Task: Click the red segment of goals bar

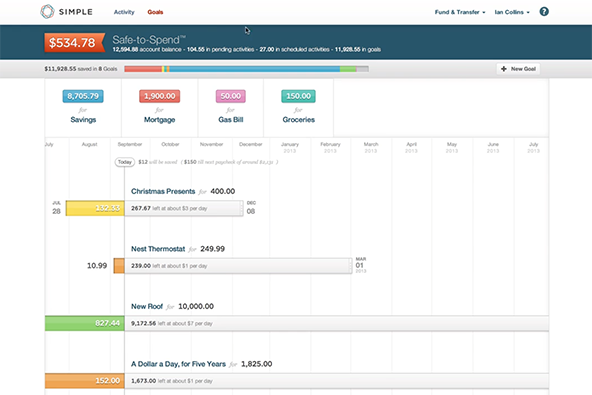Action: (x=143, y=69)
